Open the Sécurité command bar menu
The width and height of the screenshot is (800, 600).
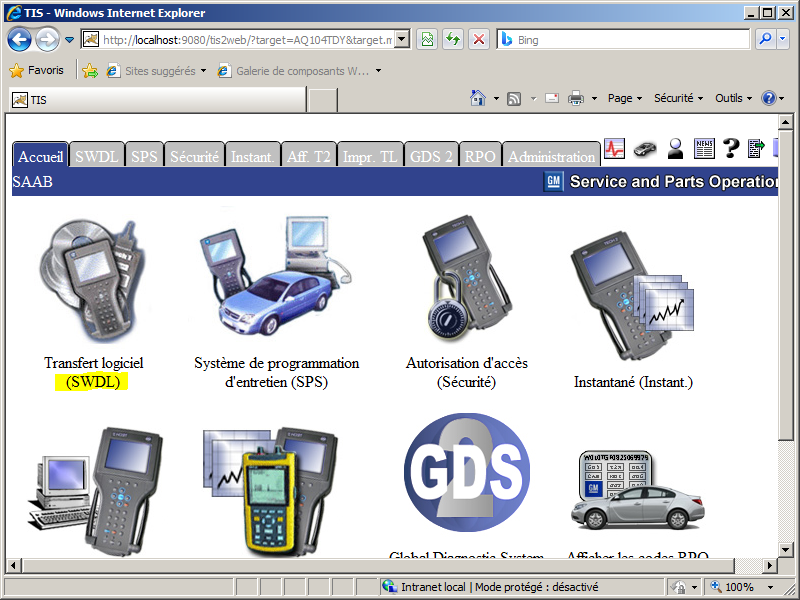click(678, 98)
